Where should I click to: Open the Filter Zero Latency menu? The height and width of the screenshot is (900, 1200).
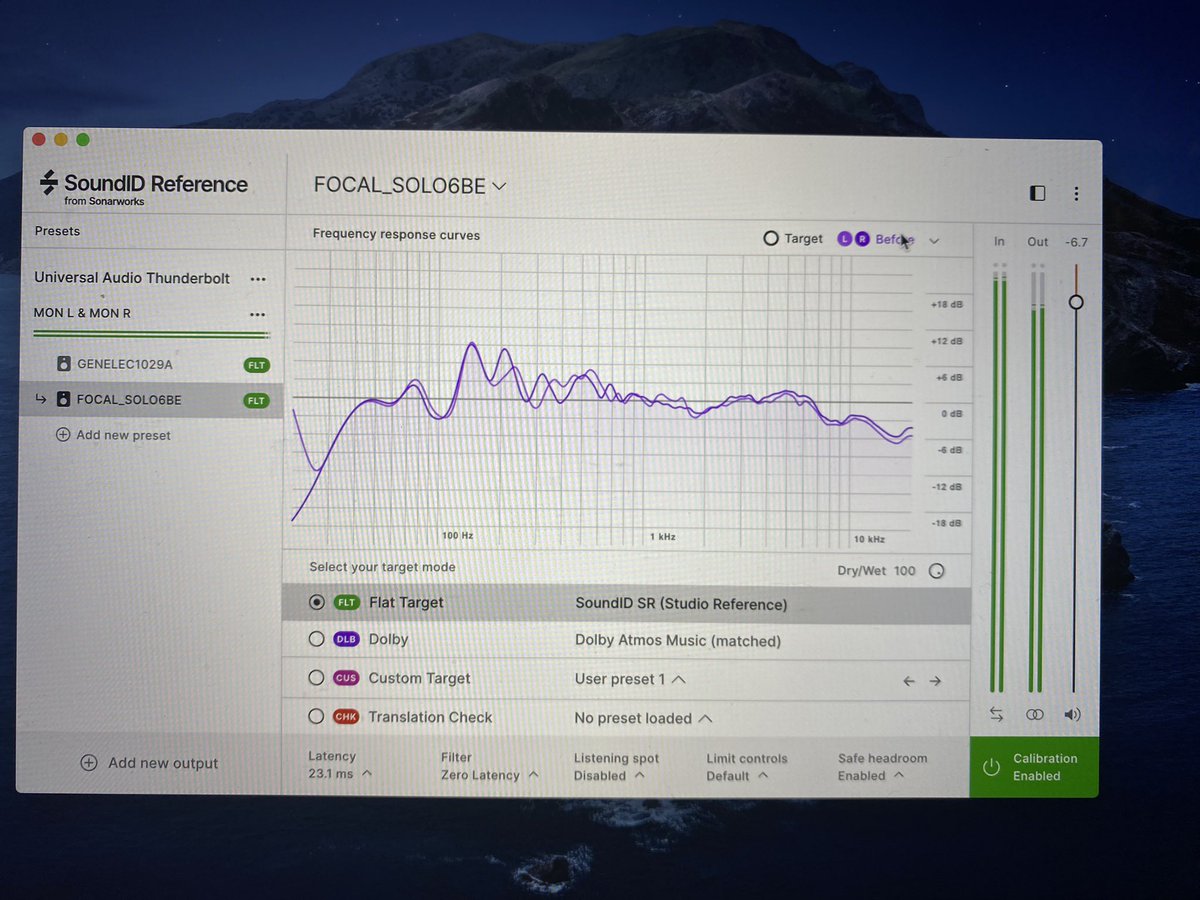(489, 766)
